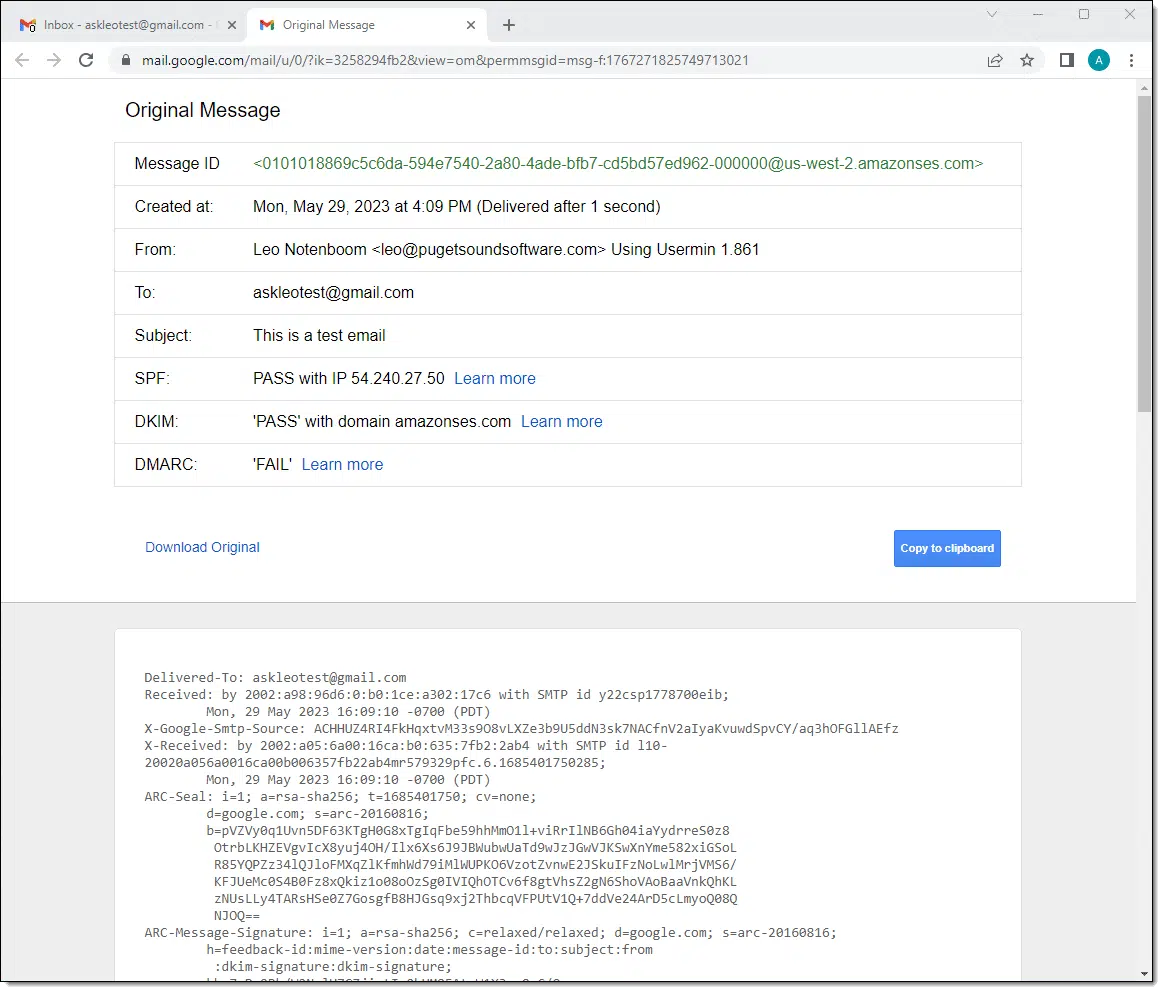
Task: Click the vertical page scrollbar
Action: 1145,250
